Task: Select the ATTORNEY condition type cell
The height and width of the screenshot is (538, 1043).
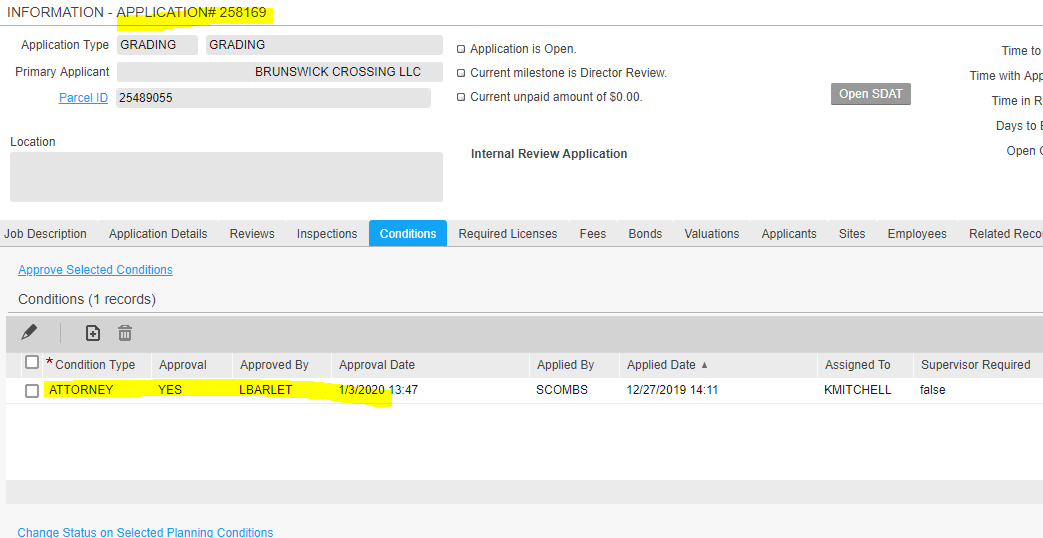Action: coord(81,390)
